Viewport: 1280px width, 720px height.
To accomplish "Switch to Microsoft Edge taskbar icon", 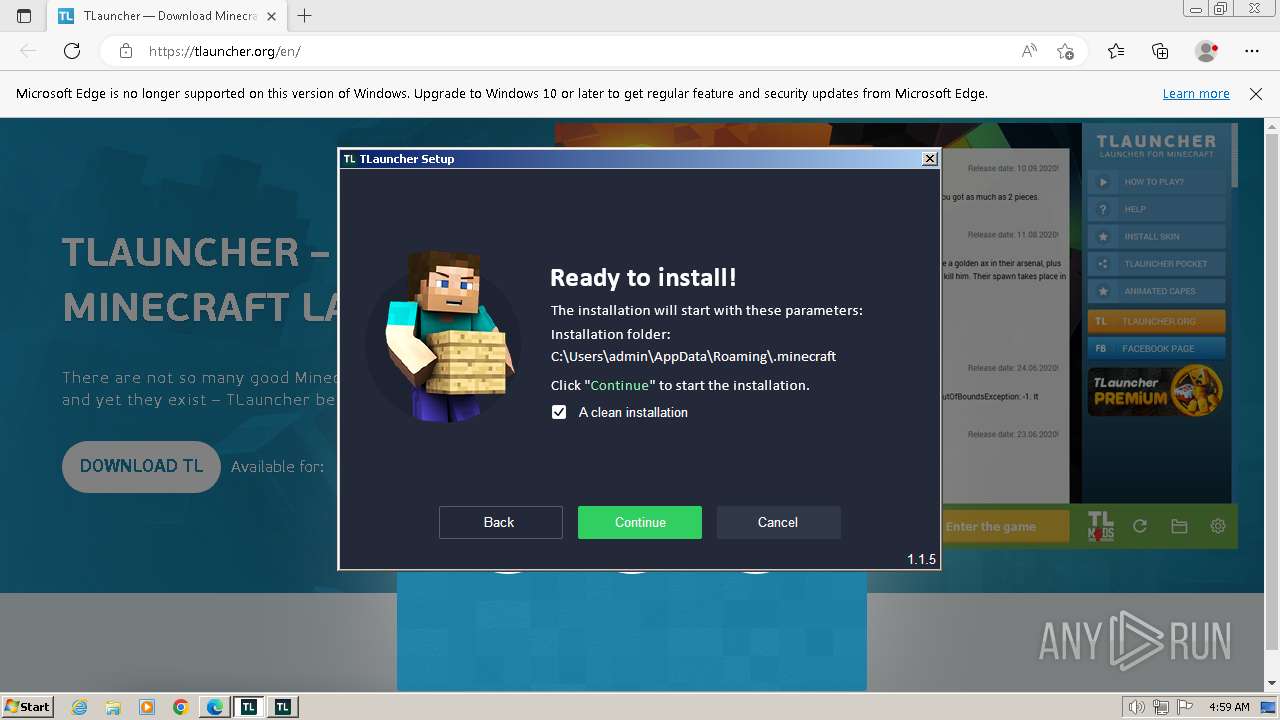I will point(215,707).
